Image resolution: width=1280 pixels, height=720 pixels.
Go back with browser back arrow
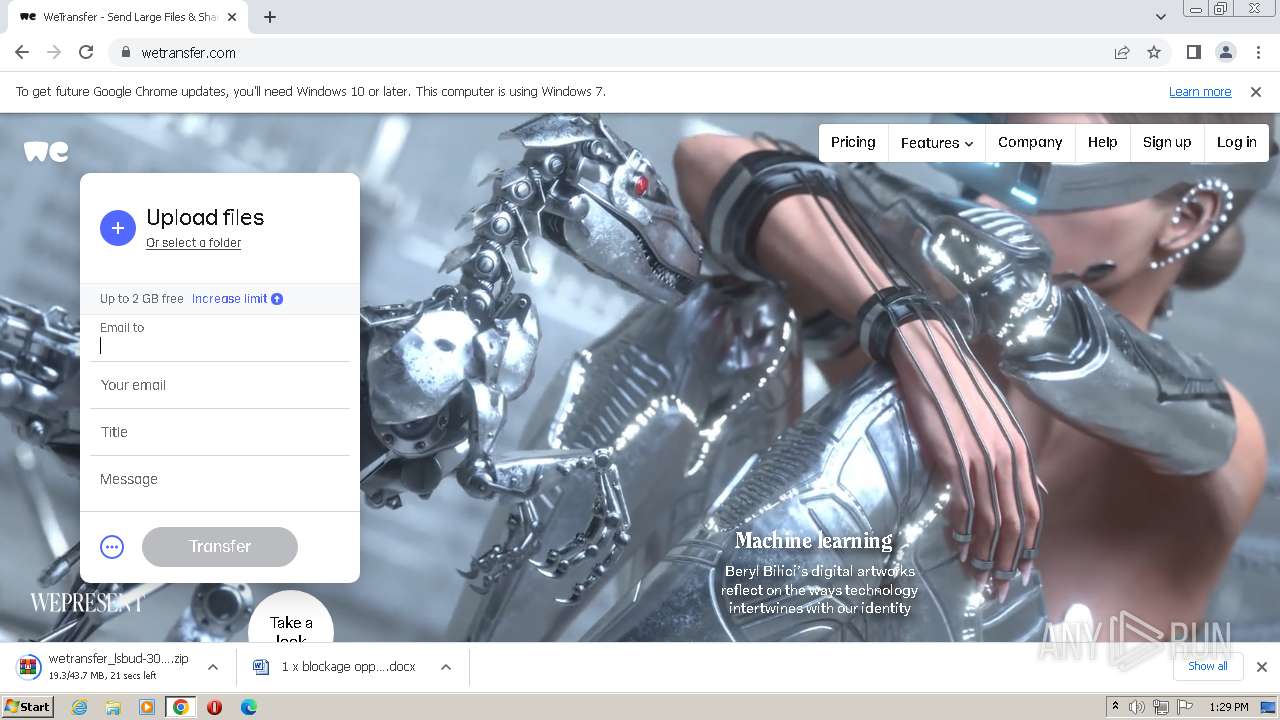(22, 52)
